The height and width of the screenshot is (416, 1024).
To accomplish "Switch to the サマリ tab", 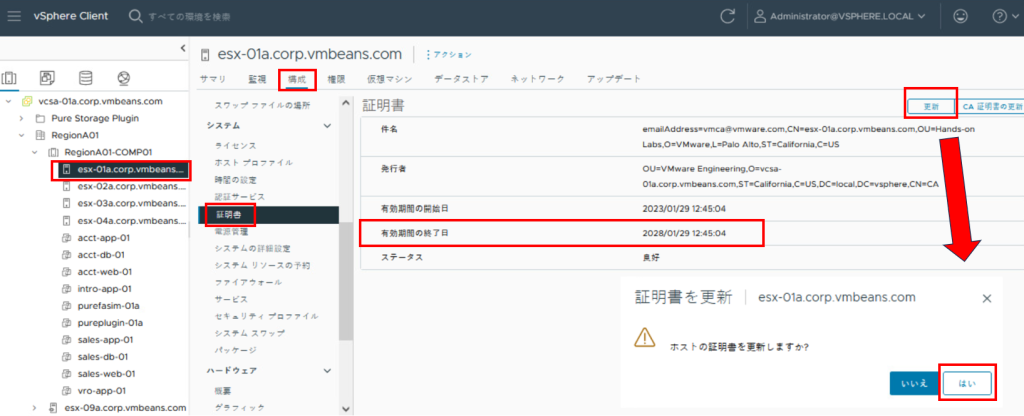I will tap(213, 79).
